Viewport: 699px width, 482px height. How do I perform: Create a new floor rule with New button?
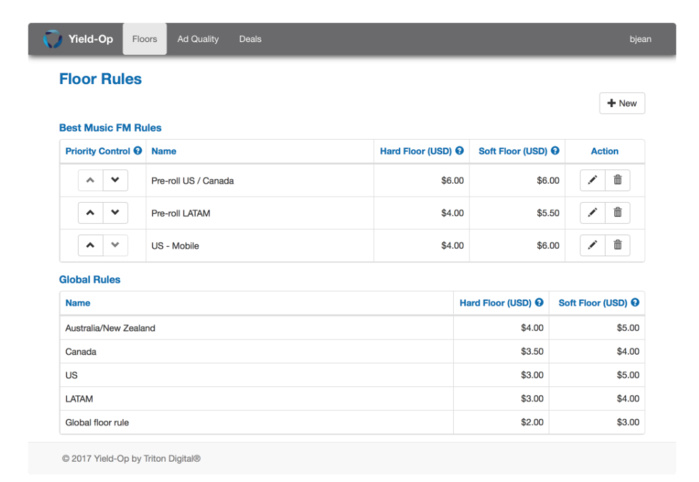pos(621,103)
